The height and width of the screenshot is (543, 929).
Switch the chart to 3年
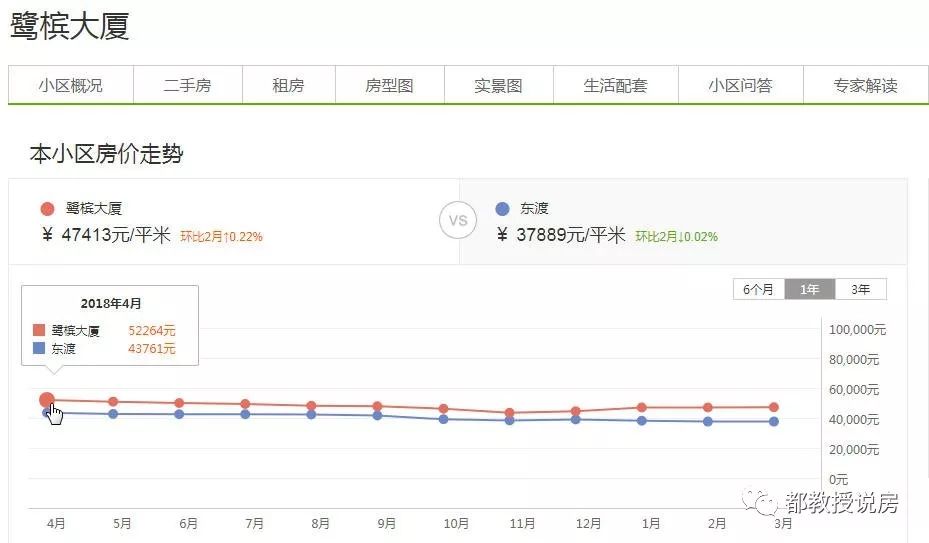click(x=860, y=289)
